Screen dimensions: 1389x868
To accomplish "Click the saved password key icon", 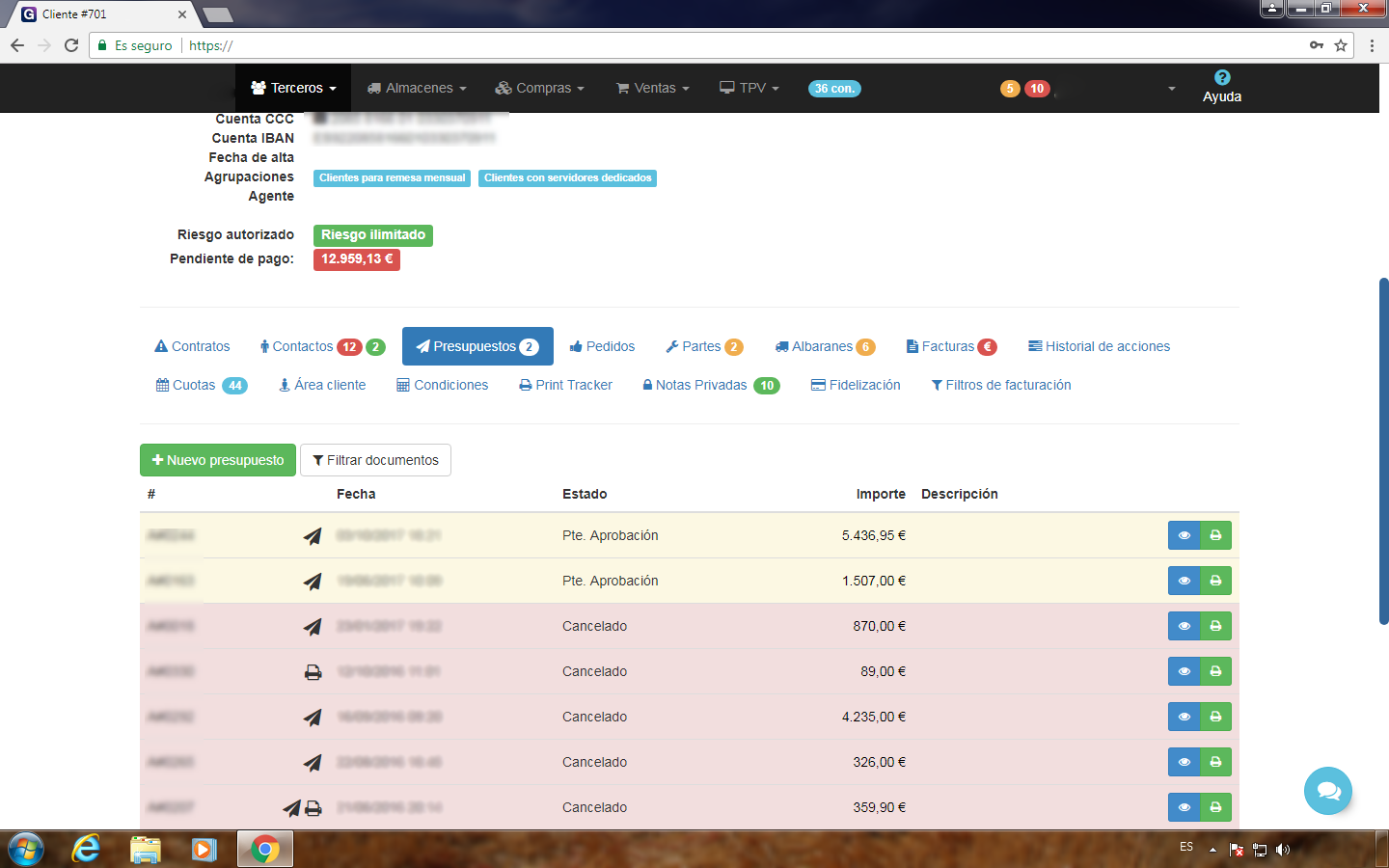I will [1316, 45].
